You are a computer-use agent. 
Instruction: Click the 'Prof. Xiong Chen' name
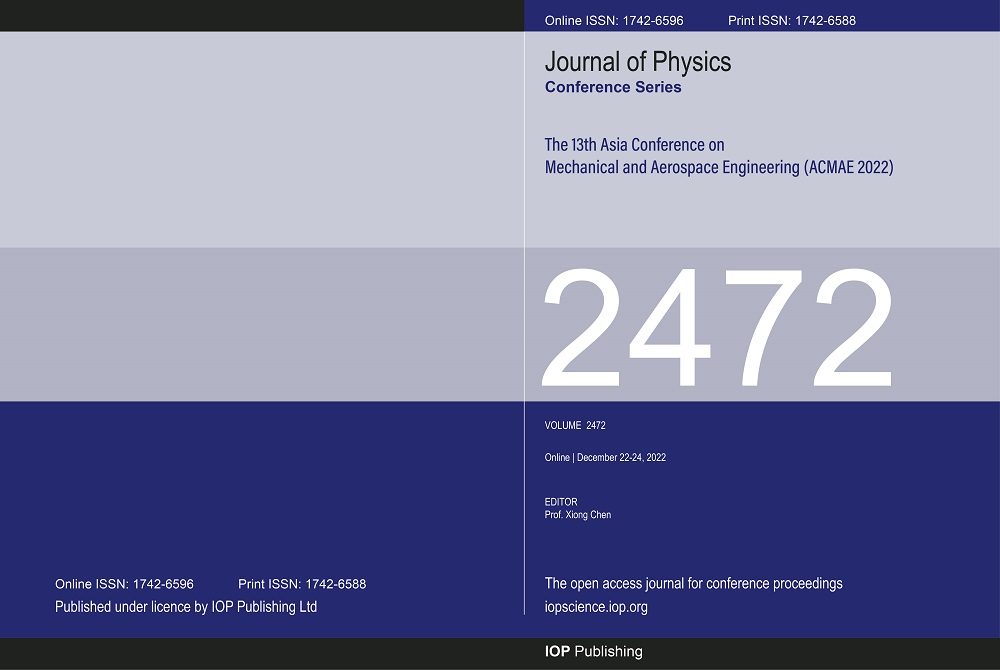[578, 514]
